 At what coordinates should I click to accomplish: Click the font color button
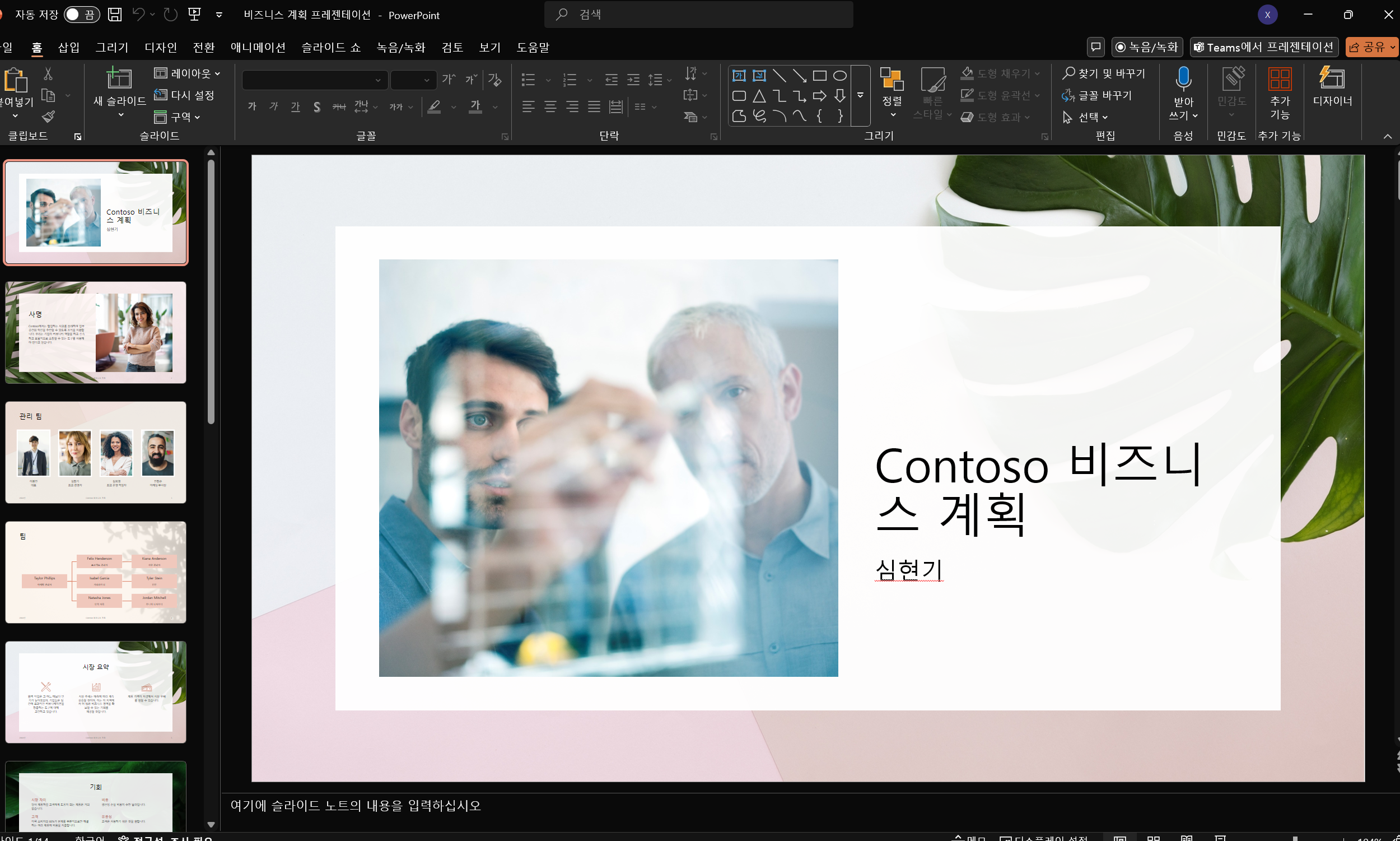tap(476, 106)
